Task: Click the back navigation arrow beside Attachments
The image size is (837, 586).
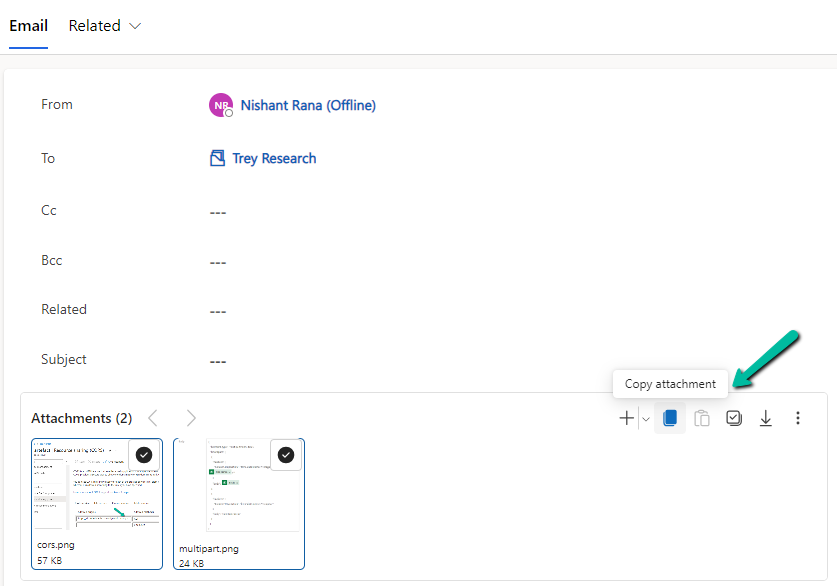Action: click(152, 418)
